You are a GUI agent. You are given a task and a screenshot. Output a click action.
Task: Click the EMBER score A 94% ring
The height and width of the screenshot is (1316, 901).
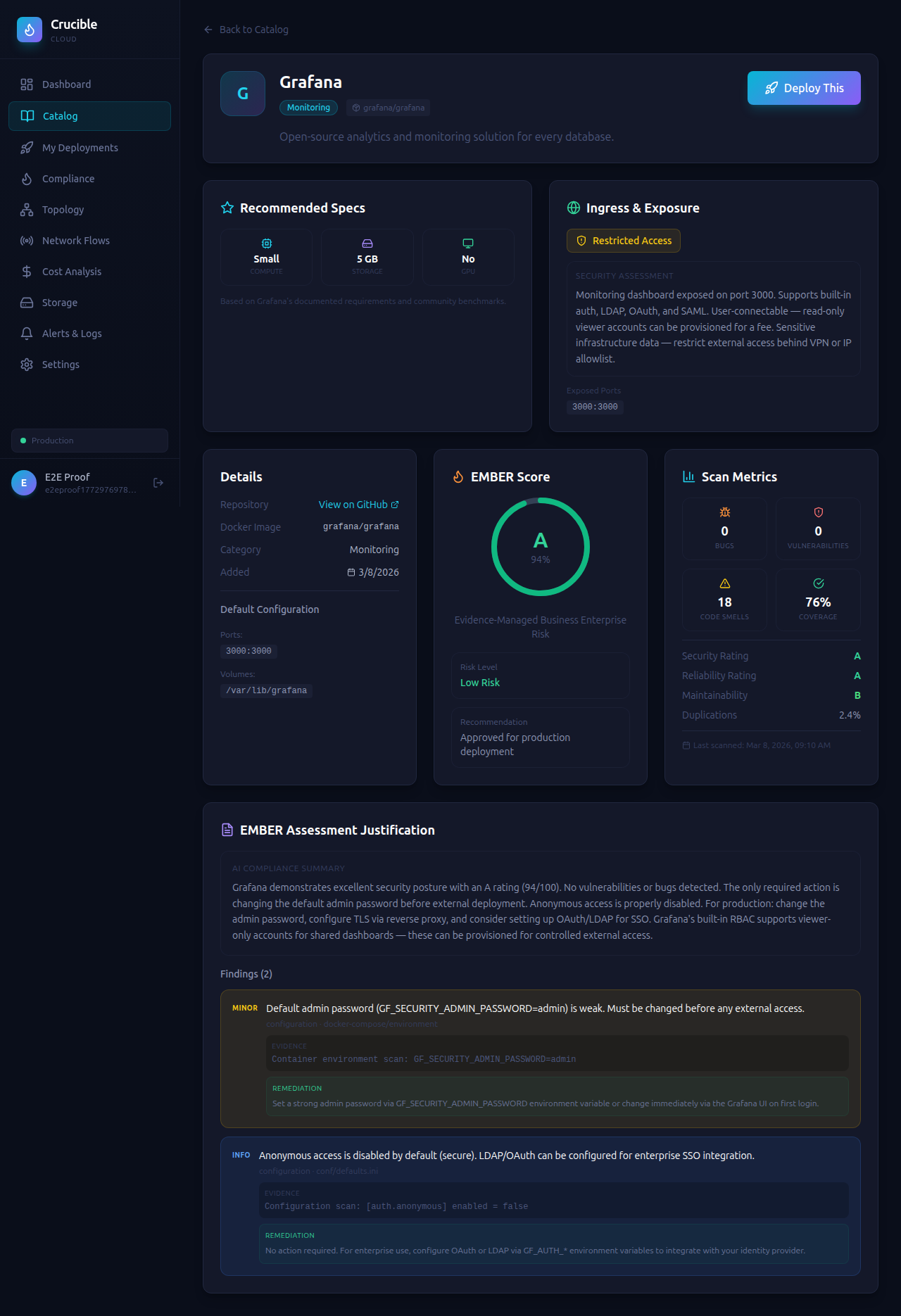[x=541, y=547]
